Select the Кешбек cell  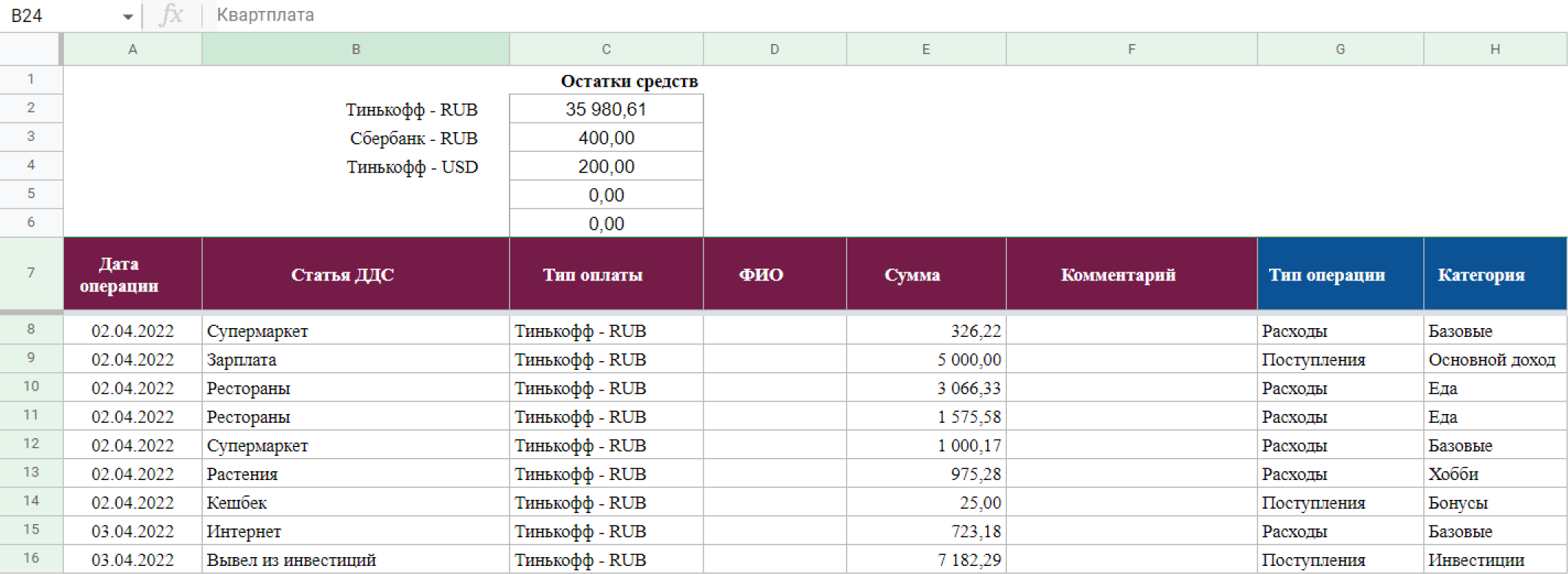point(355,502)
